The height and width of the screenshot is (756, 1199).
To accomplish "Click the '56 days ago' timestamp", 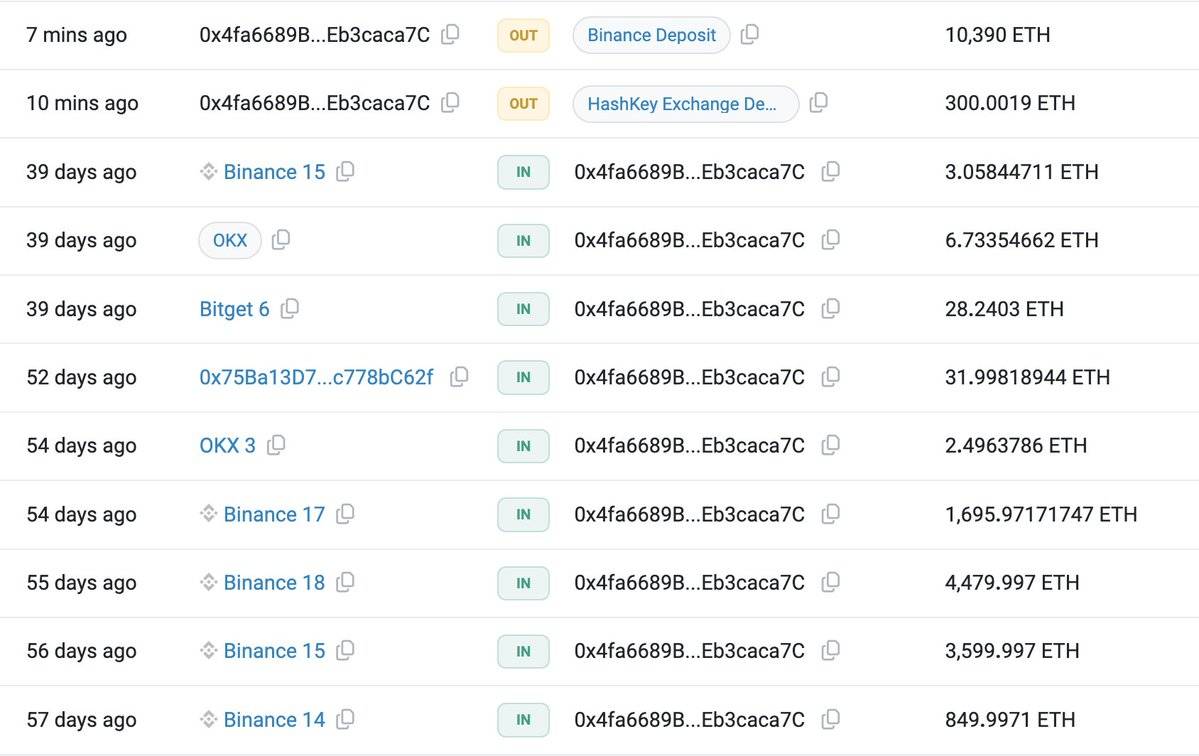I will pos(81,651).
